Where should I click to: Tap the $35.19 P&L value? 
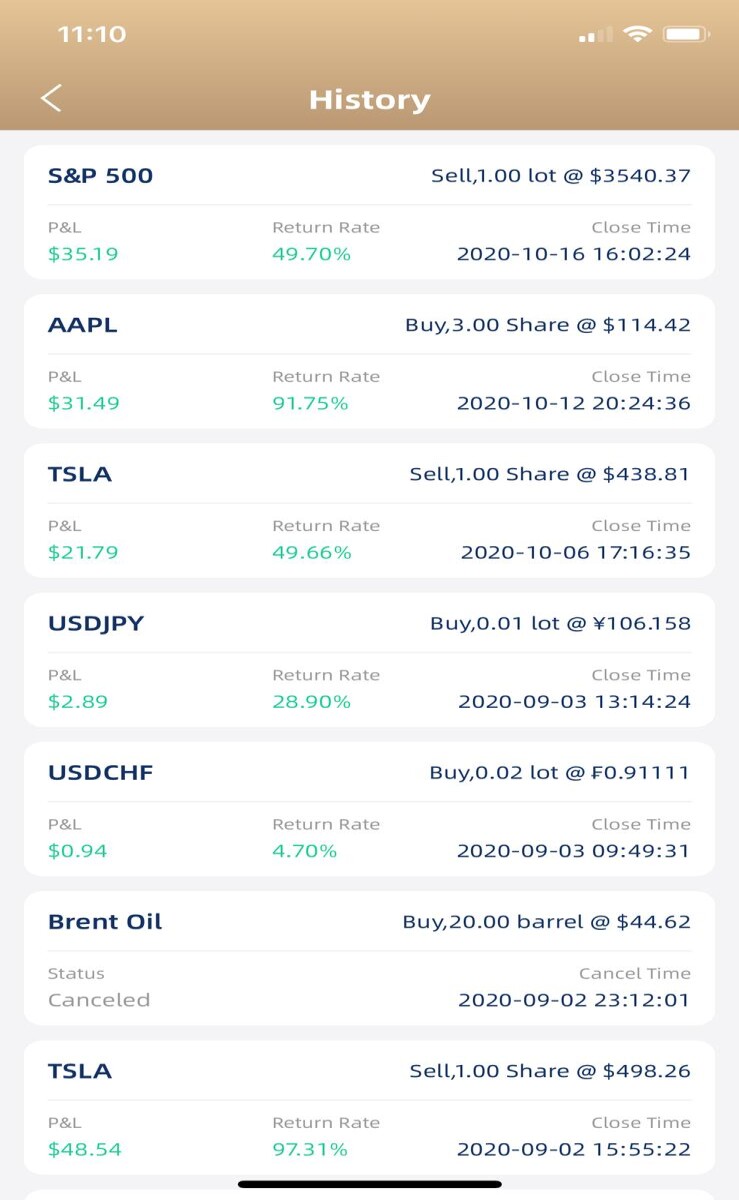[x=83, y=254]
